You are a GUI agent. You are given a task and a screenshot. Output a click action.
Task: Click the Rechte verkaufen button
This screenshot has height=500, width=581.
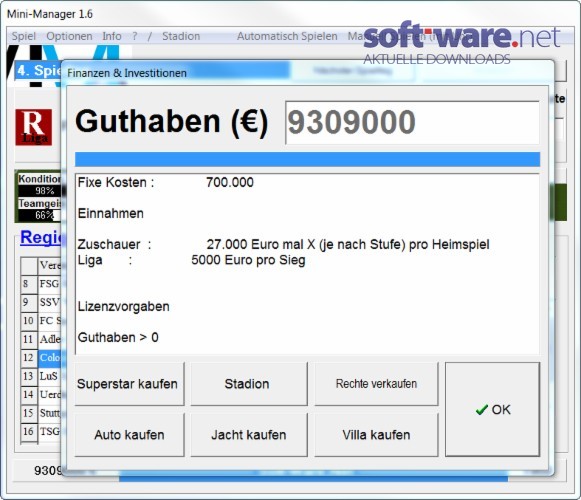pyautogui.click(x=376, y=384)
